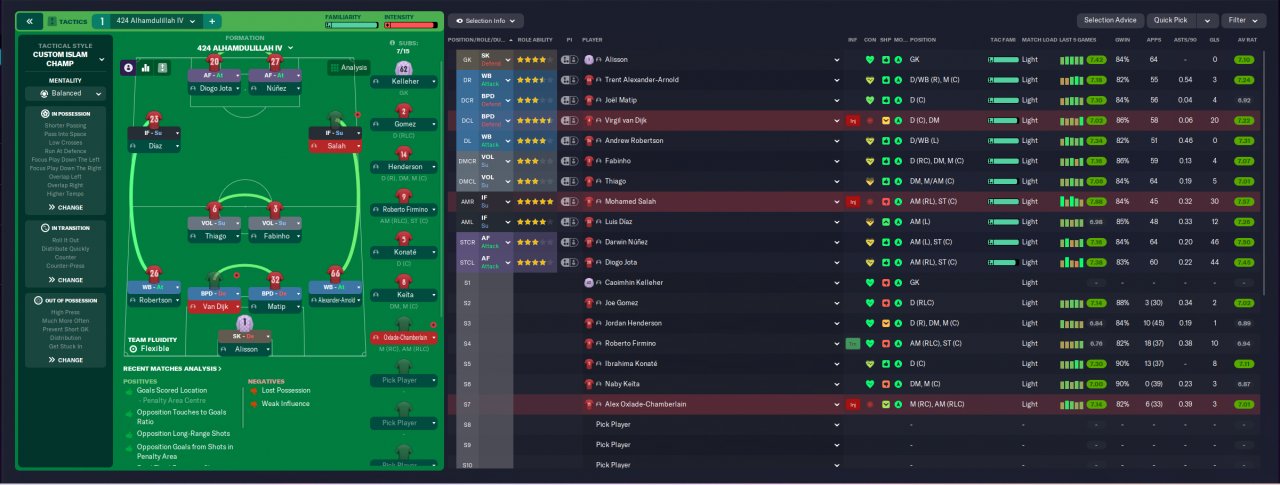Toggle the Analysis overlay on the pitch
1280x485 pixels.
349,68
